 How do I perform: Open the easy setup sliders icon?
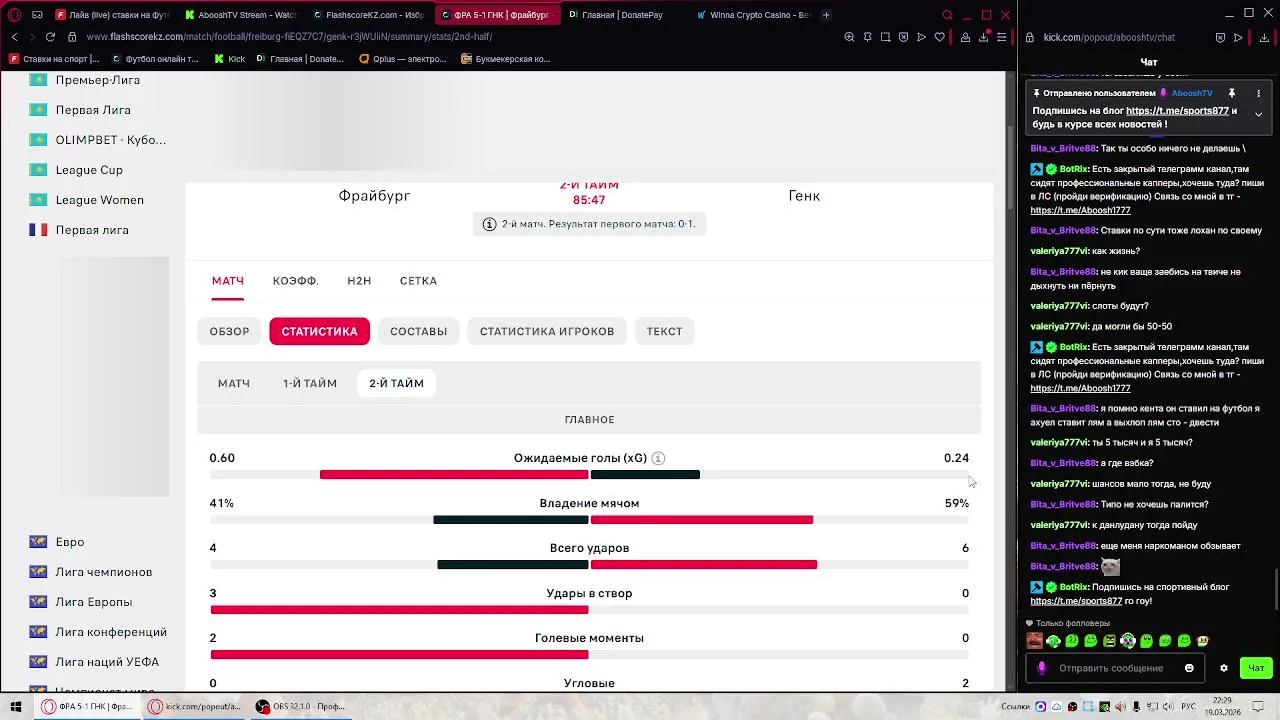pos(1001,37)
